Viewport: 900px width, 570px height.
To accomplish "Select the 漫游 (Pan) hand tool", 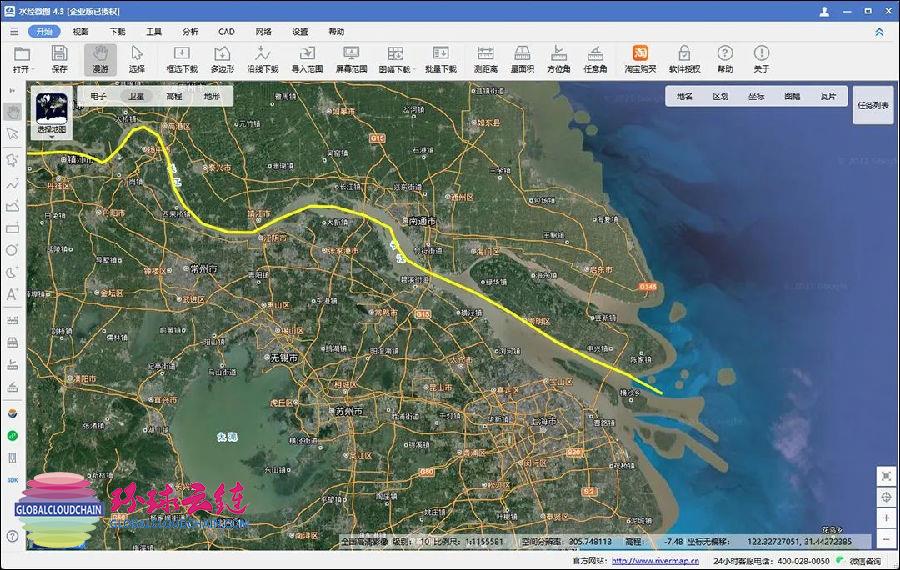I will point(100,58).
